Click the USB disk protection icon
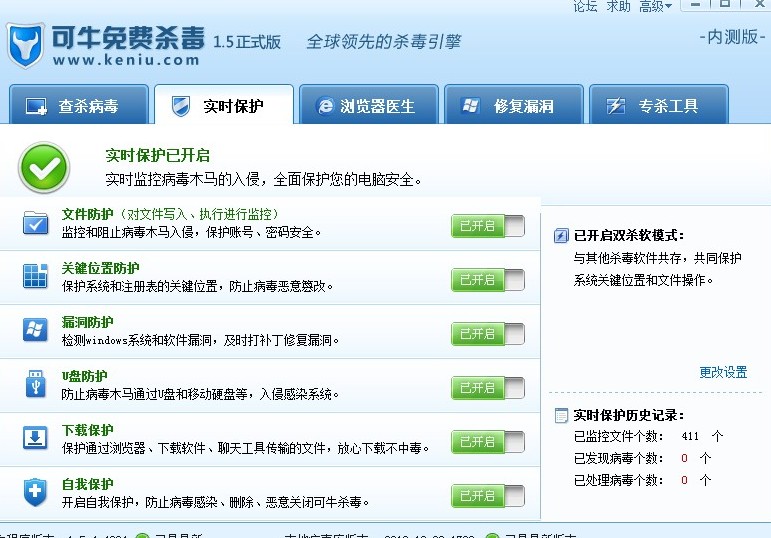 click(36, 383)
